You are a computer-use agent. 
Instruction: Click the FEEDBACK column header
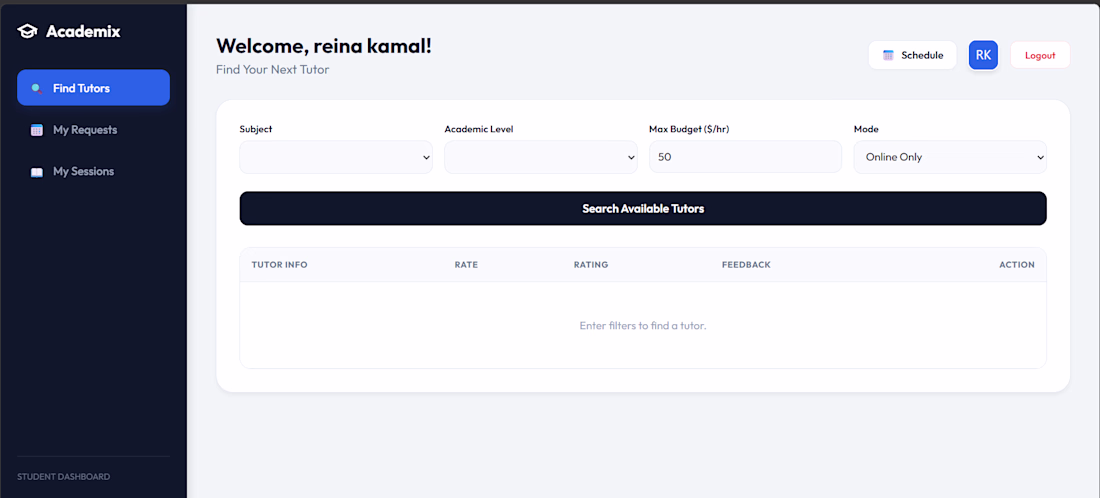point(746,264)
